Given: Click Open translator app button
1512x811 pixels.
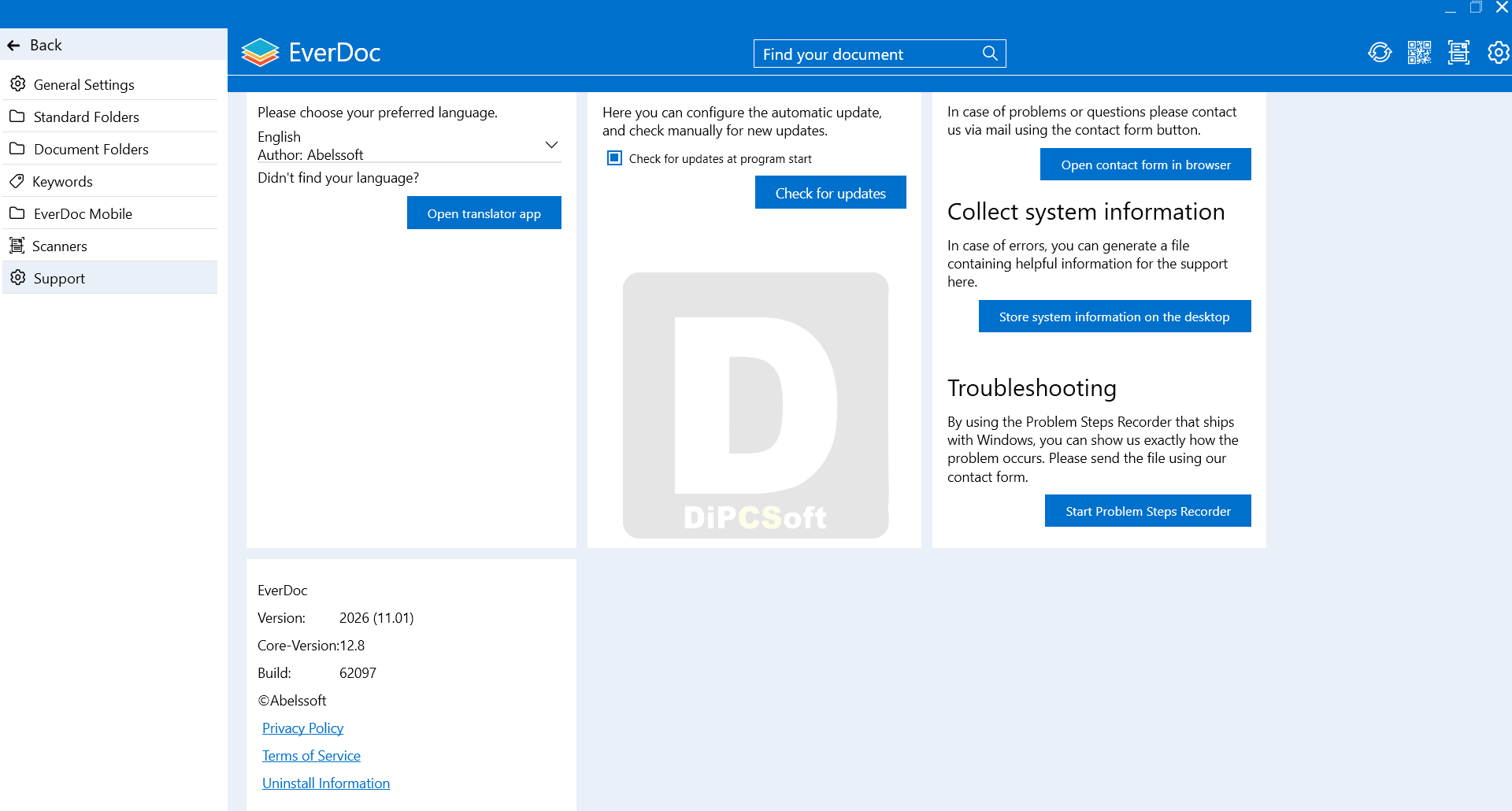Looking at the screenshot, I should (x=484, y=213).
